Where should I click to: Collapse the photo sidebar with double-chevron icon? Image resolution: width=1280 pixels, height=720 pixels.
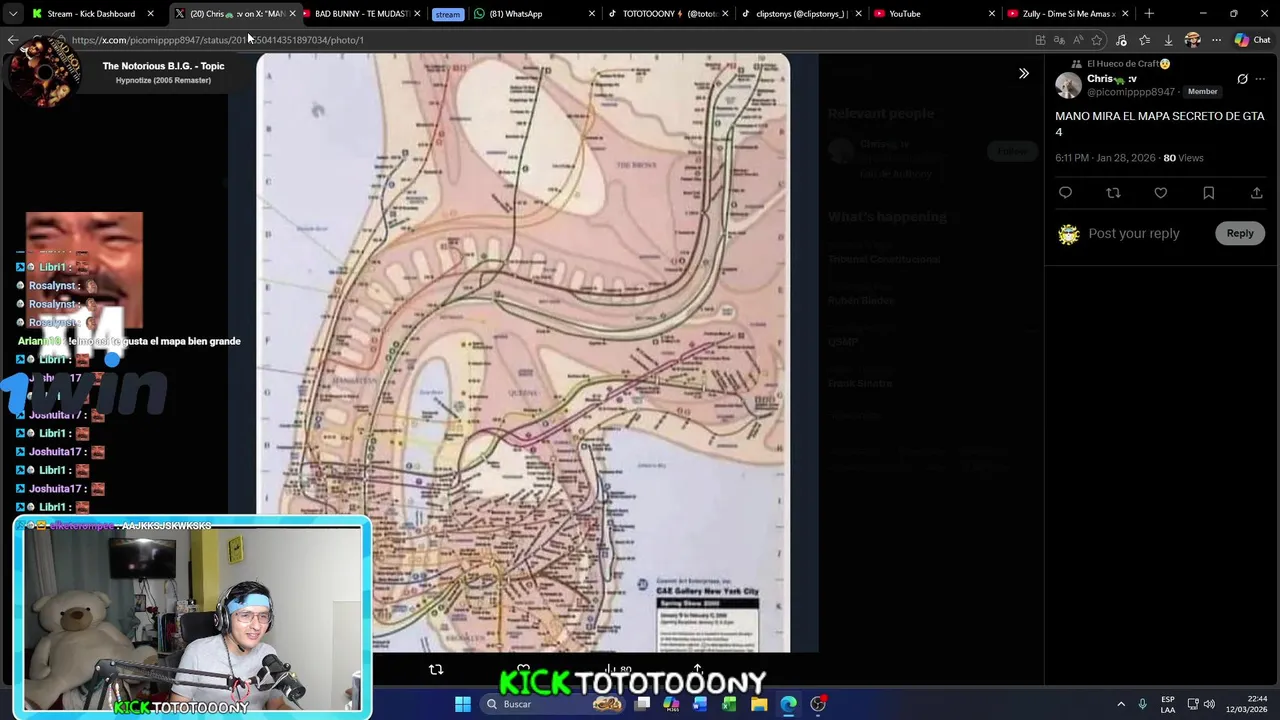click(x=1023, y=73)
